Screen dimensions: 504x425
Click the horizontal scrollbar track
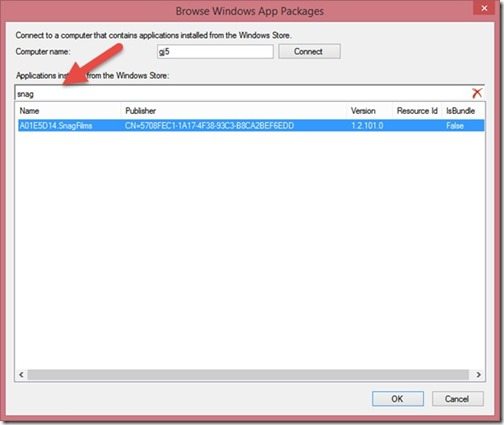point(248,375)
